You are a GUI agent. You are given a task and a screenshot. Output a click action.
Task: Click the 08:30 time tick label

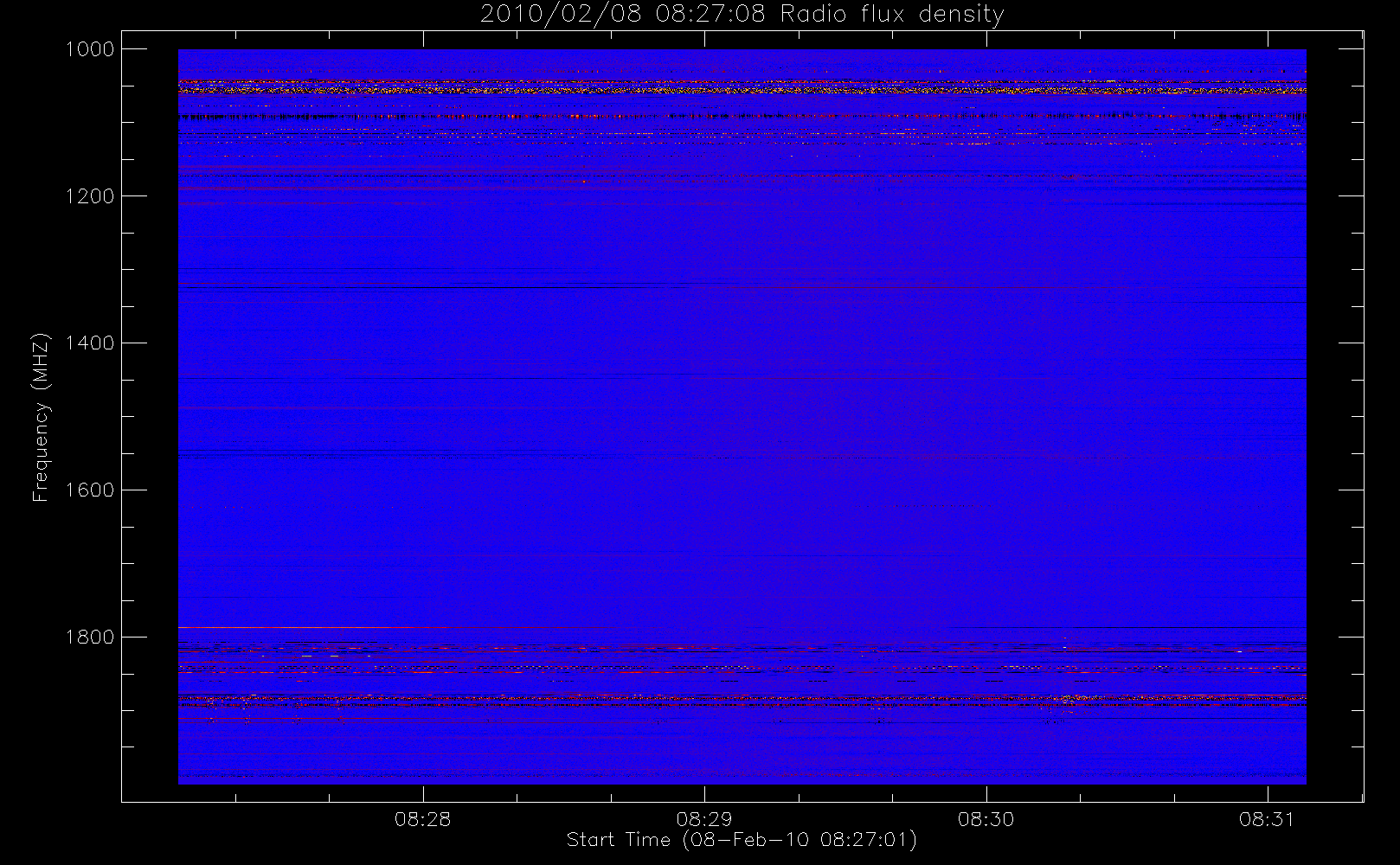click(986, 819)
